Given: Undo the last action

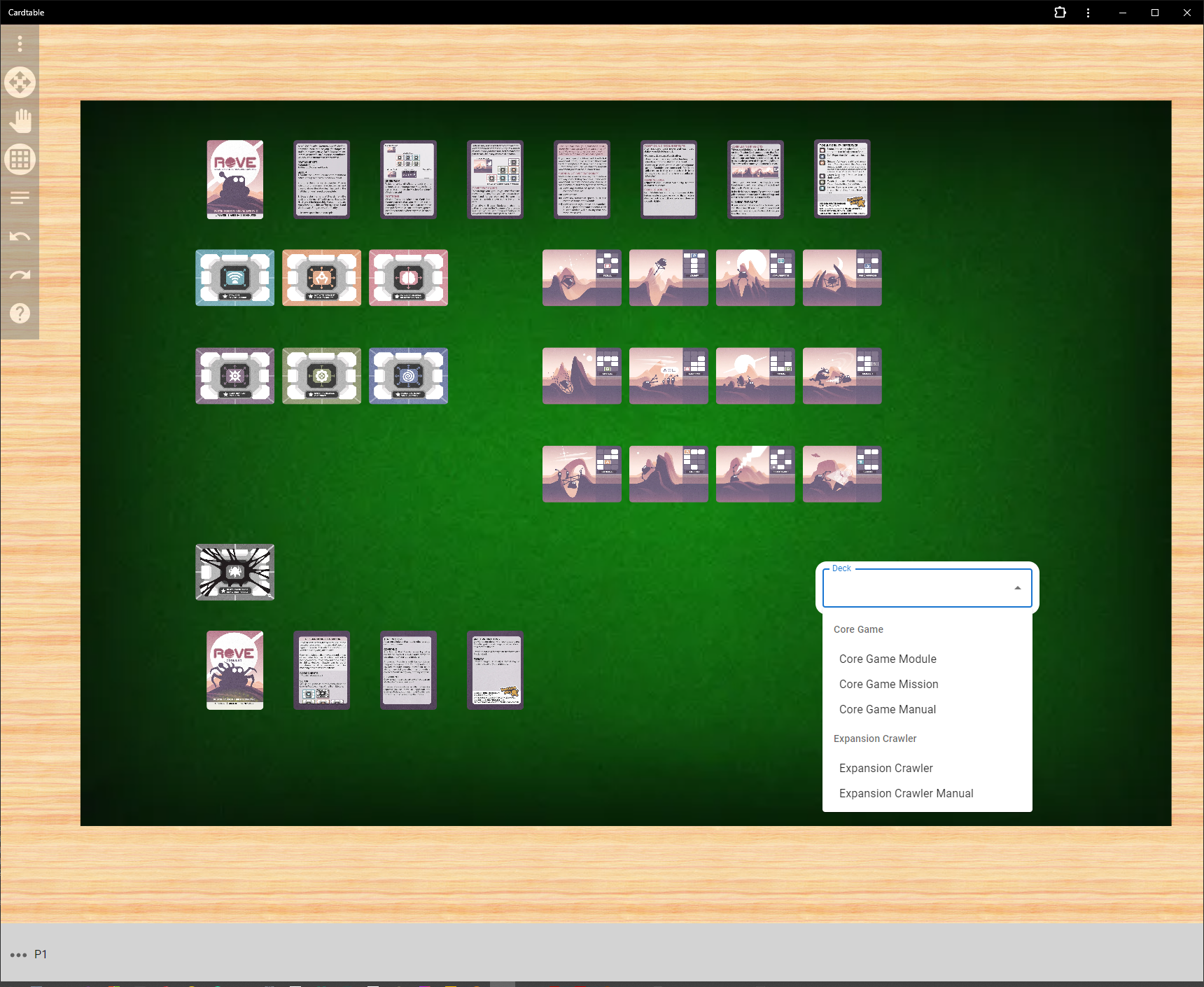Looking at the screenshot, I should pyautogui.click(x=20, y=237).
